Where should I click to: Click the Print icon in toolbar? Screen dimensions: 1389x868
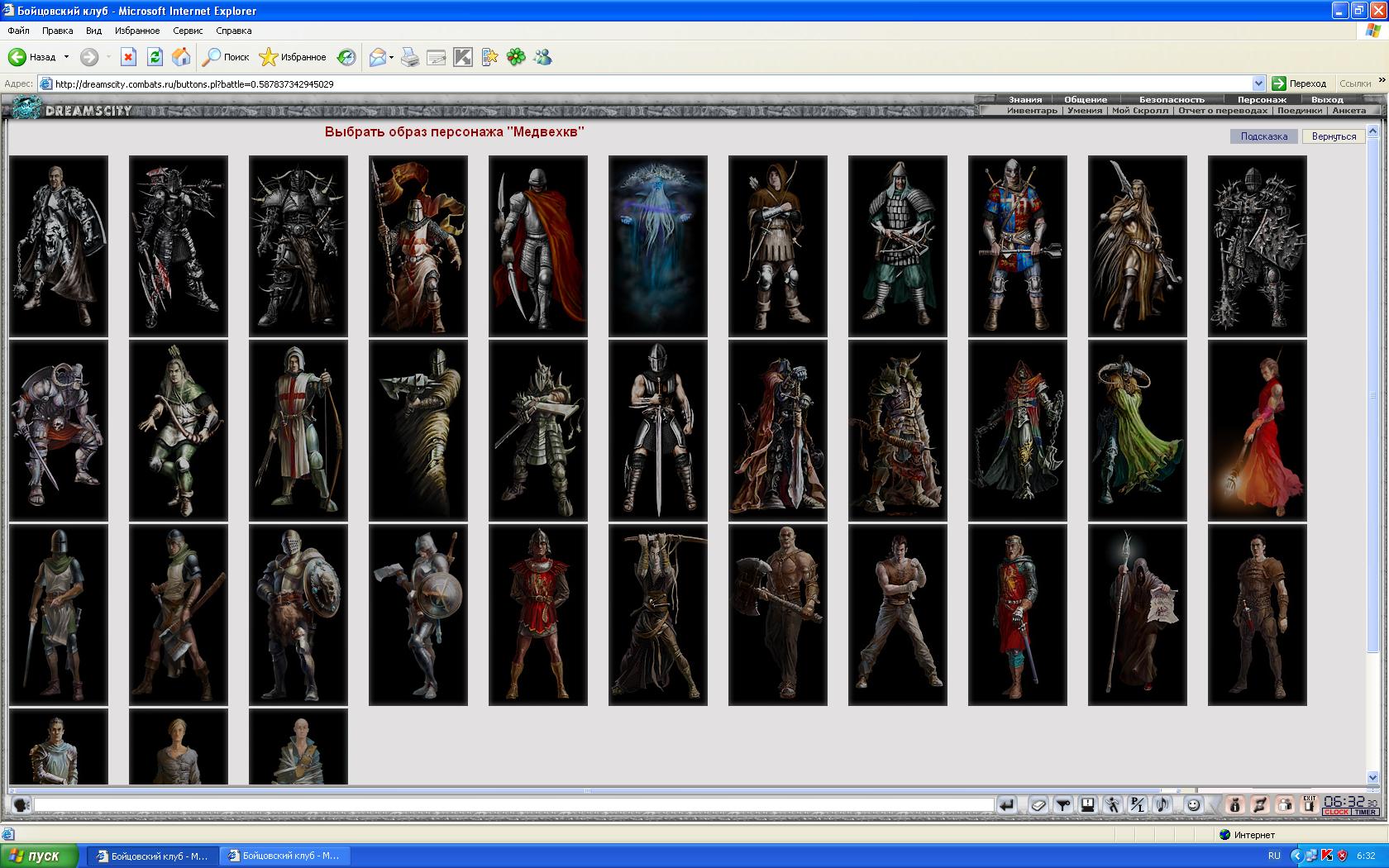pos(409,57)
